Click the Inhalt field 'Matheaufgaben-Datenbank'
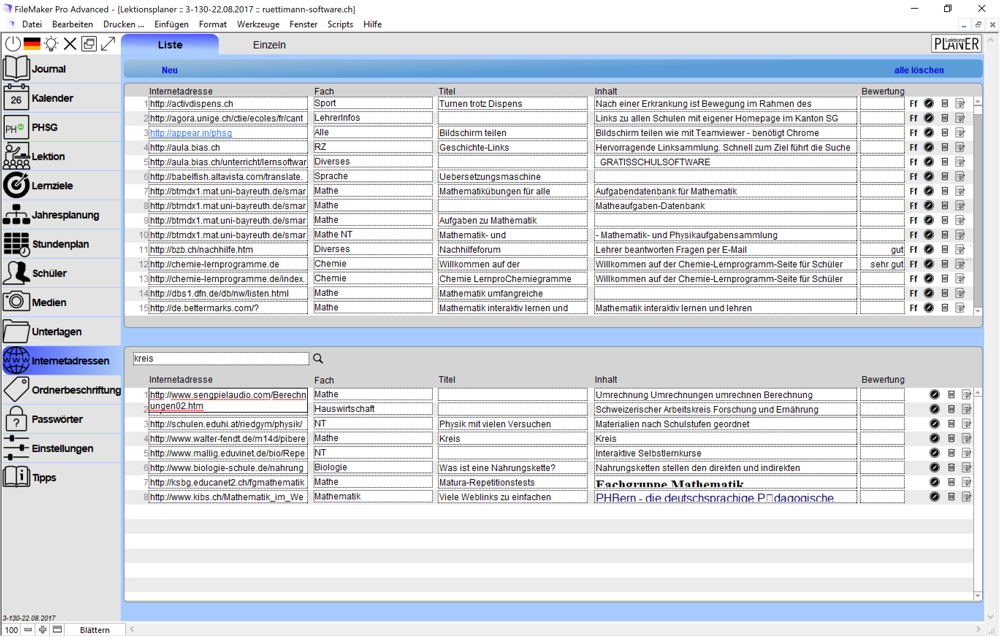Viewport: 1000px width, 637px height. [725, 206]
